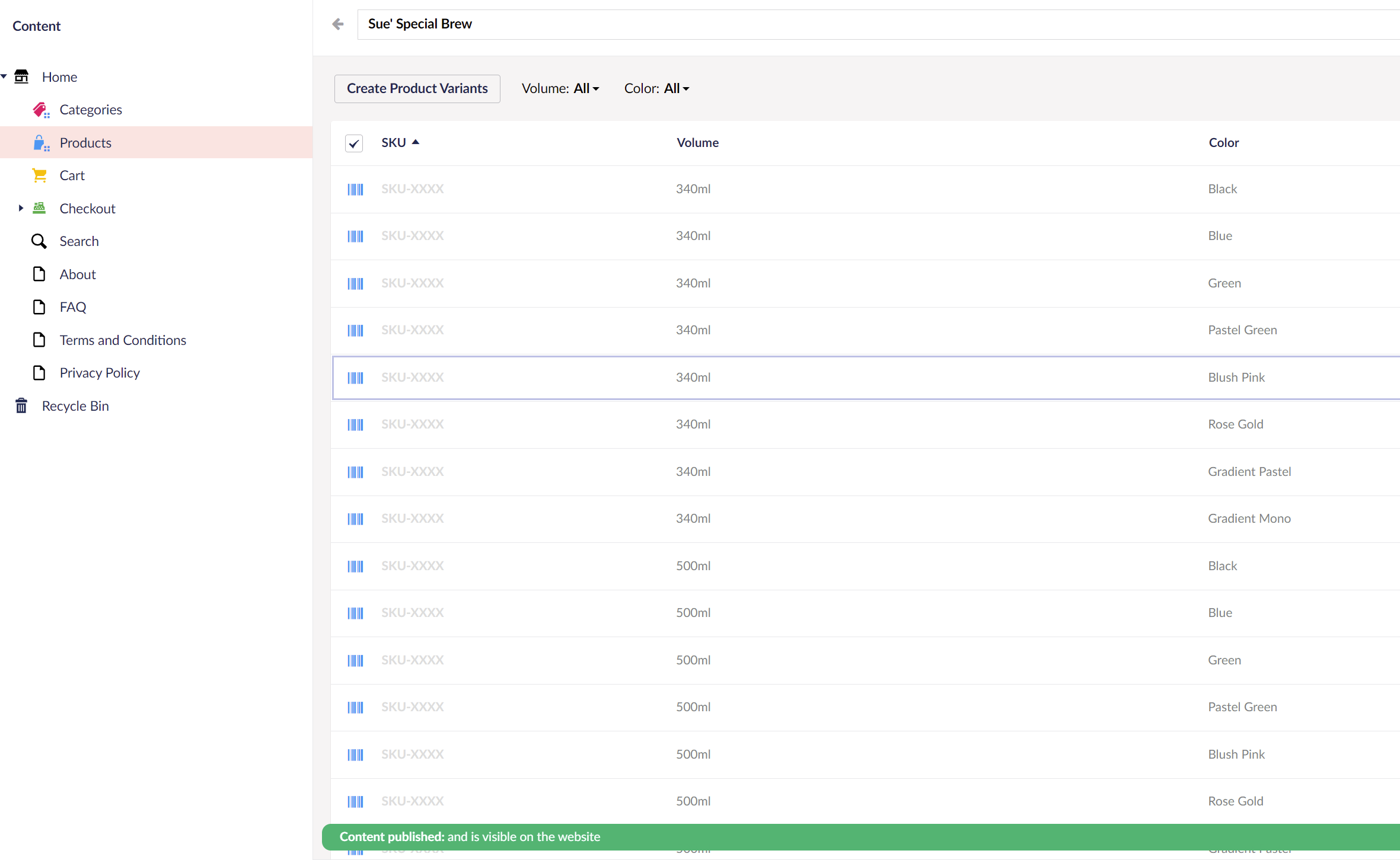
Task: Open Cart in content tree
Action: coord(72,175)
